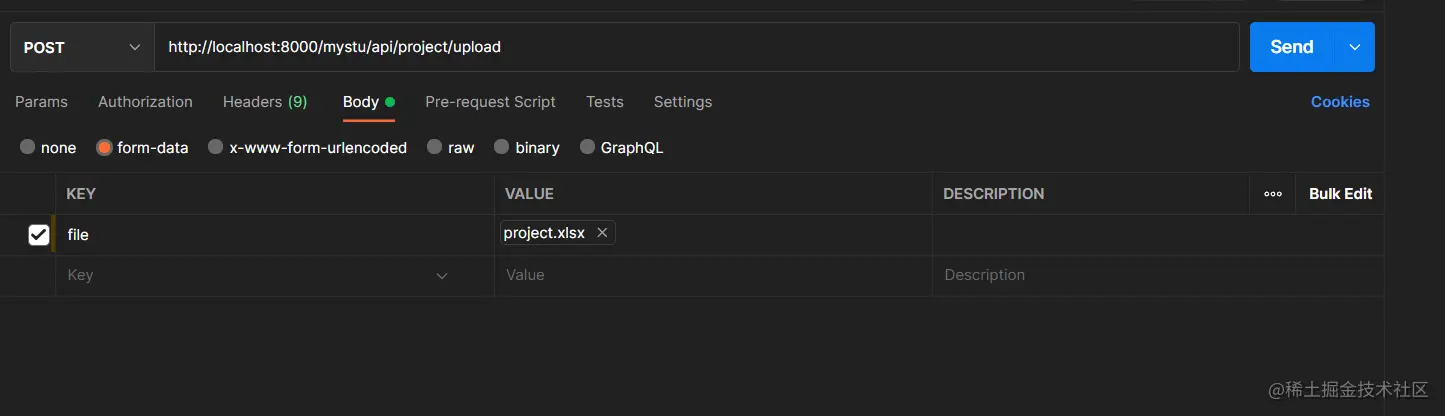Open the Send button's dropdown arrow
This screenshot has width=1445, height=416.
click(1355, 47)
